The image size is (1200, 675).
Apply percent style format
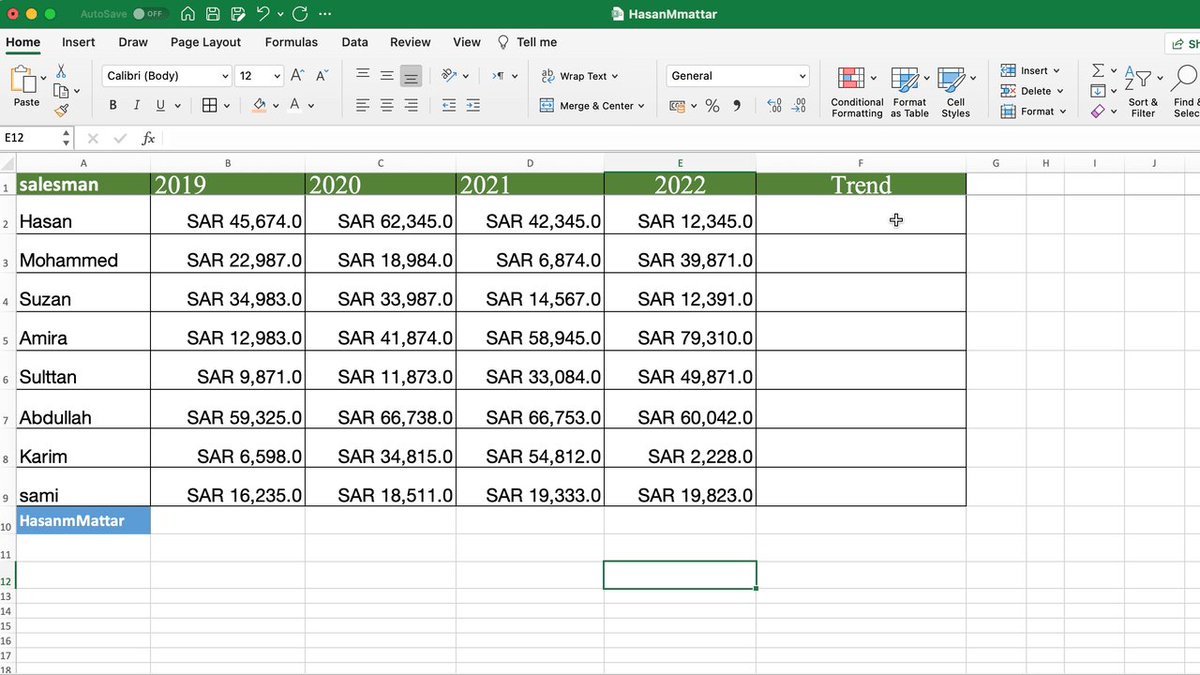pyautogui.click(x=712, y=105)
